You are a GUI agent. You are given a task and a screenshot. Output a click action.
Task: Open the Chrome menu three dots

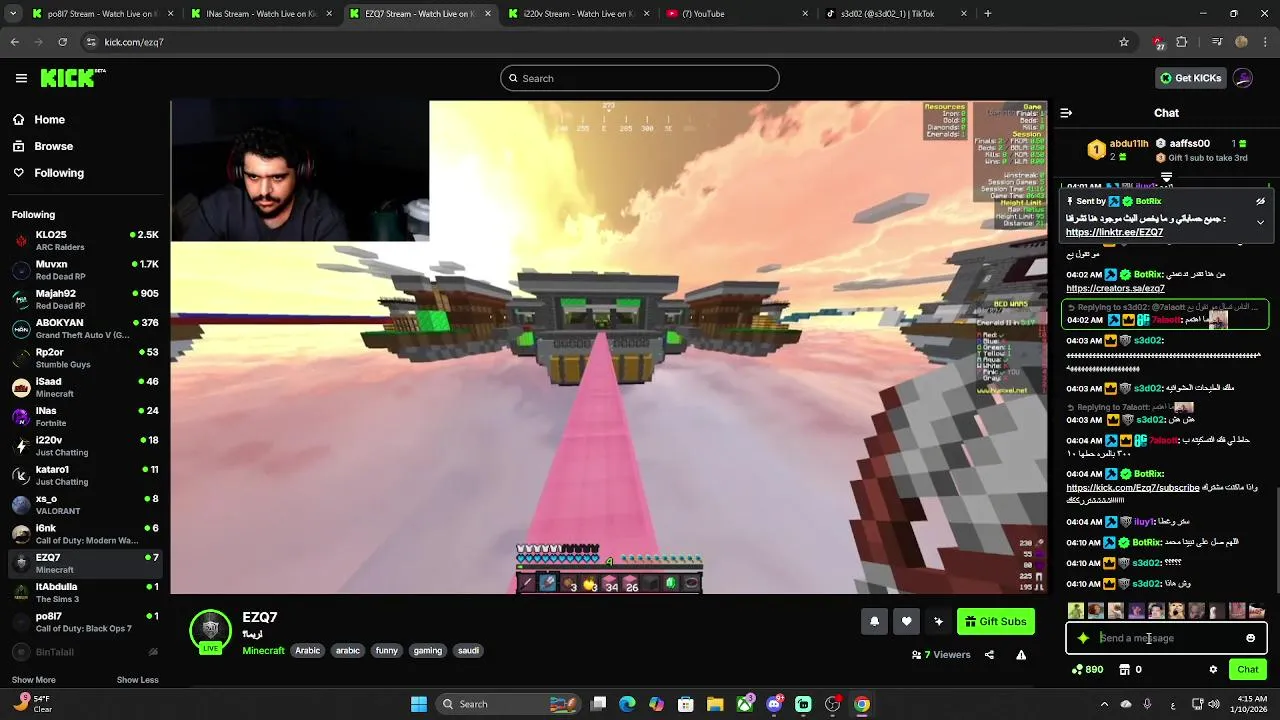pos(1266,42)
